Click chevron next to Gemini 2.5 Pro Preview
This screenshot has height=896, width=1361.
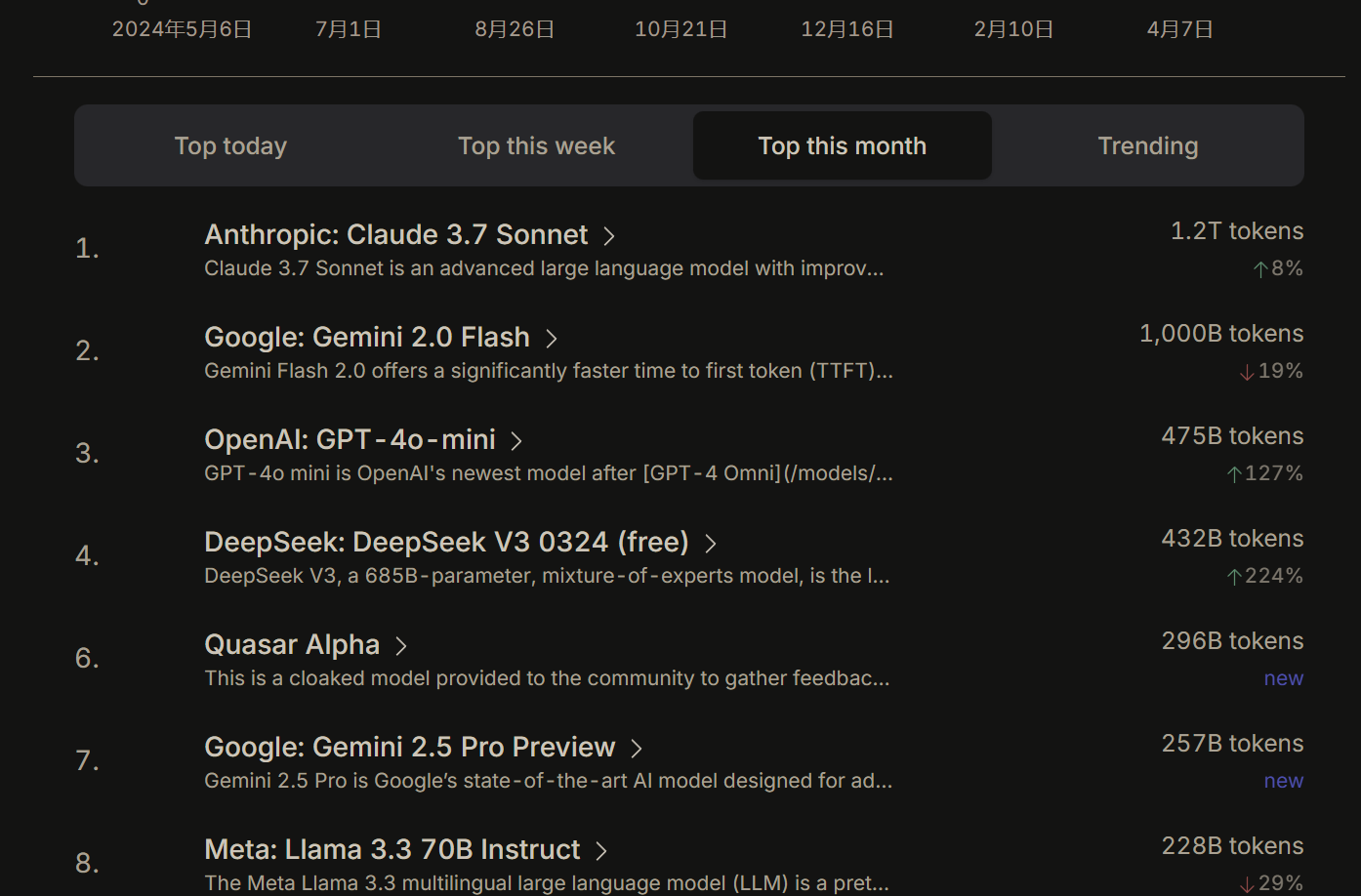(x=637, y=749)
